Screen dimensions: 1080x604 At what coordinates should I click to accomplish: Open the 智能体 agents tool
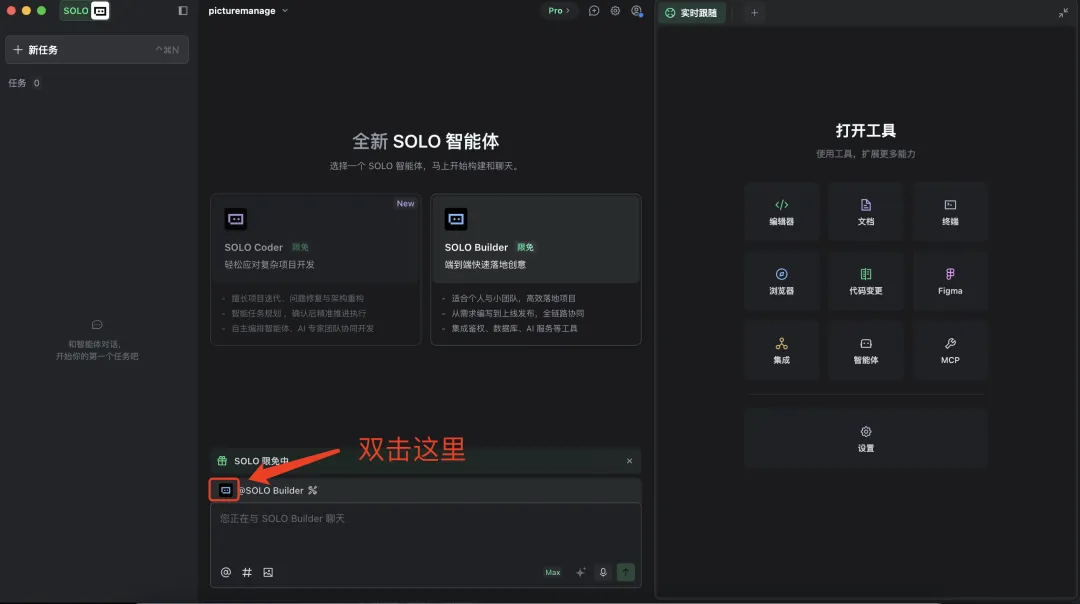(866, 351)
